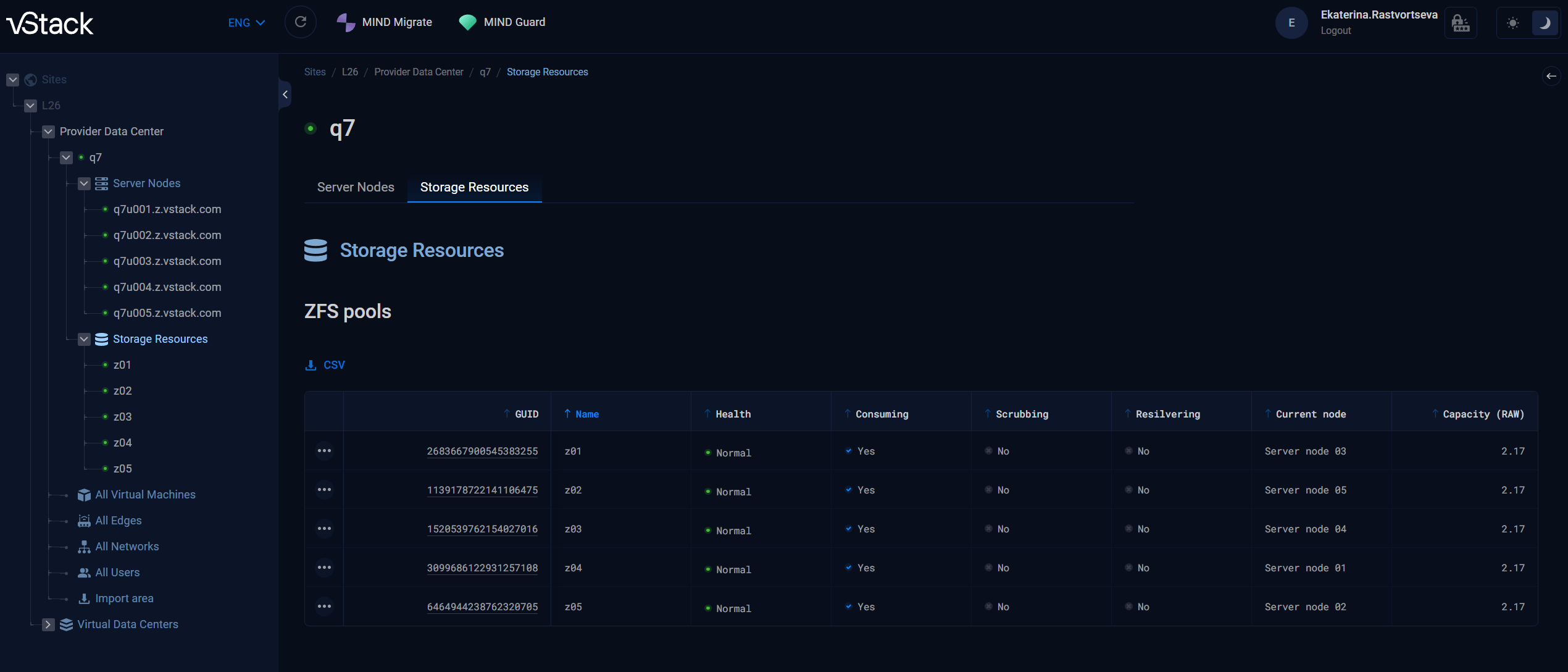Viewport: 1568px width, 672px height.
Task: Click Provider Data Center in breadcrumb
Action: [x=419, y=72]
